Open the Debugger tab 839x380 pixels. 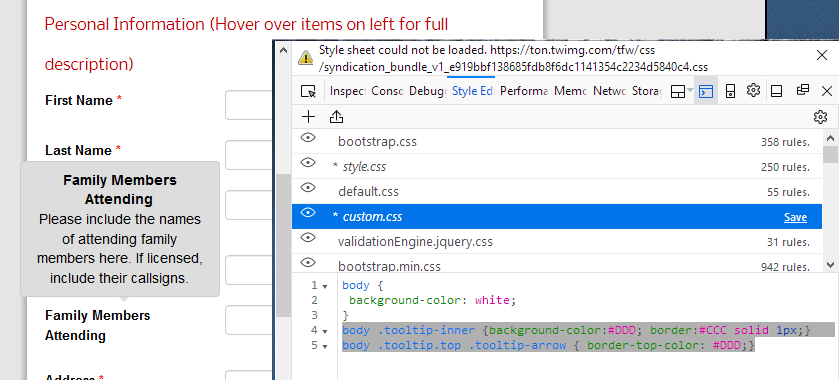(x=428, y=91)
